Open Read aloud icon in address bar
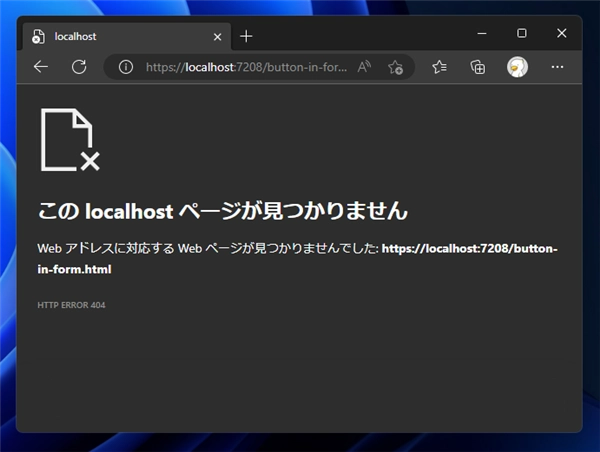 (x=364, y=67)
